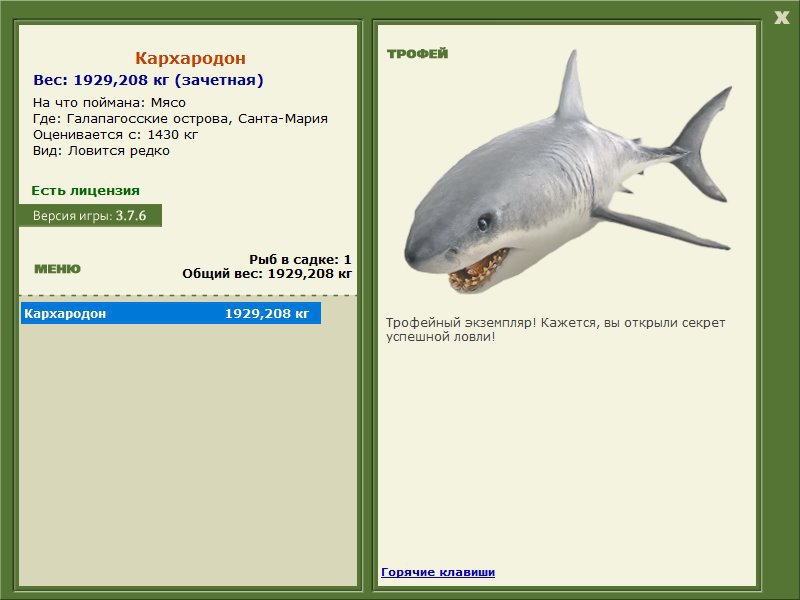
Task: Open the МЕНЮ menu
Action: point(57,269)
